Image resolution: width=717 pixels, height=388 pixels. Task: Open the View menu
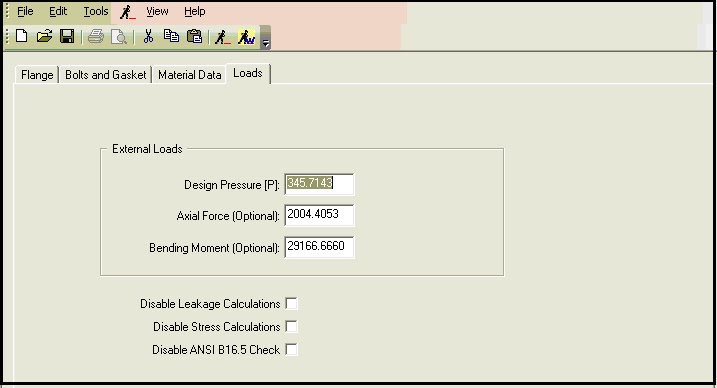click(x=157, y=11)
